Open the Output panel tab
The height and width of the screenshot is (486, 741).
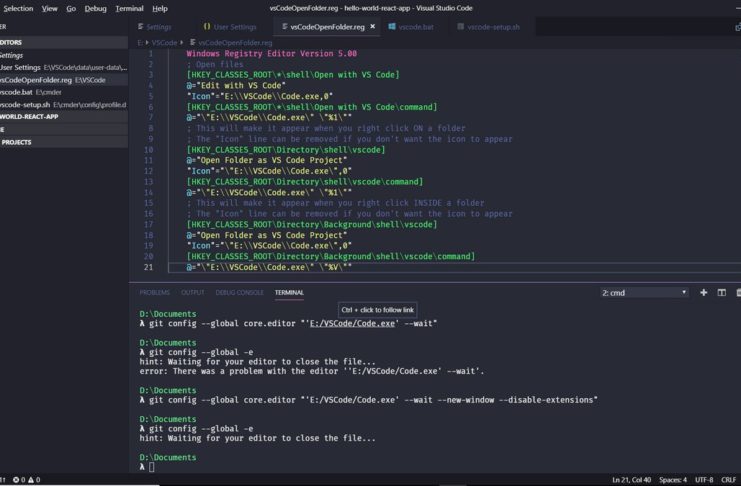coord(193,293)
